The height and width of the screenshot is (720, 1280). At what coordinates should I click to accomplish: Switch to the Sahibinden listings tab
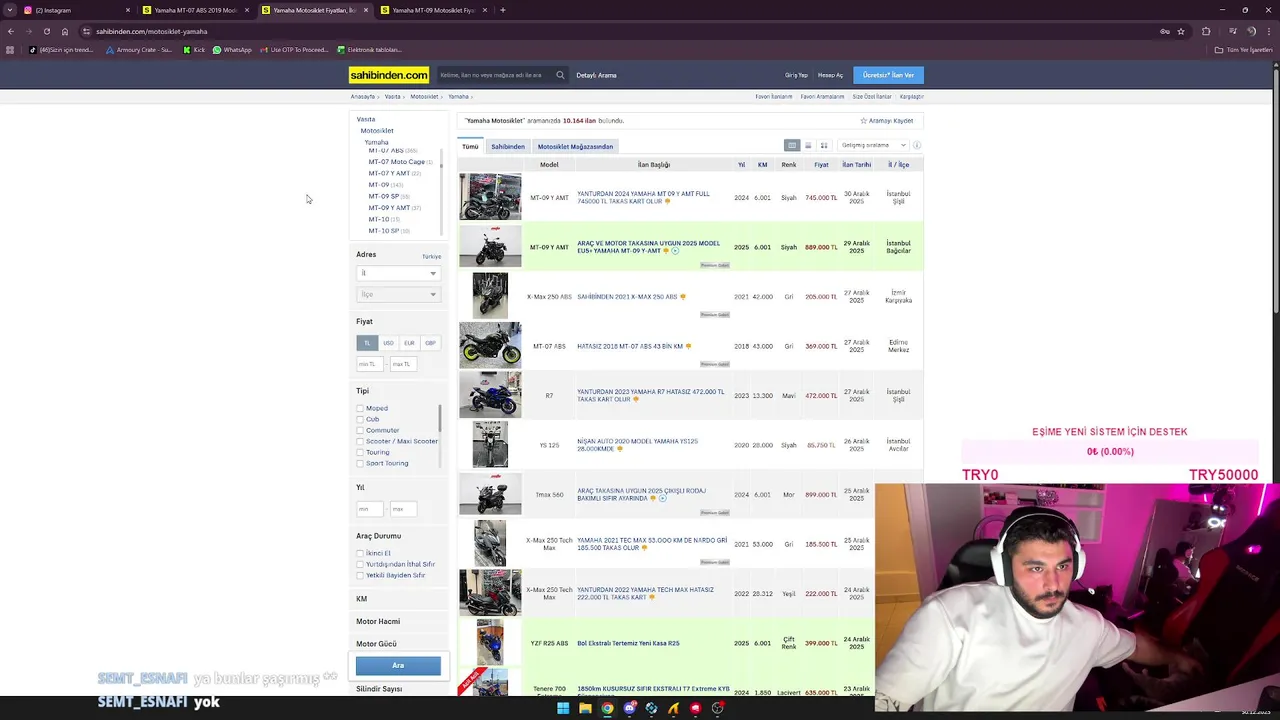[507, 146]
